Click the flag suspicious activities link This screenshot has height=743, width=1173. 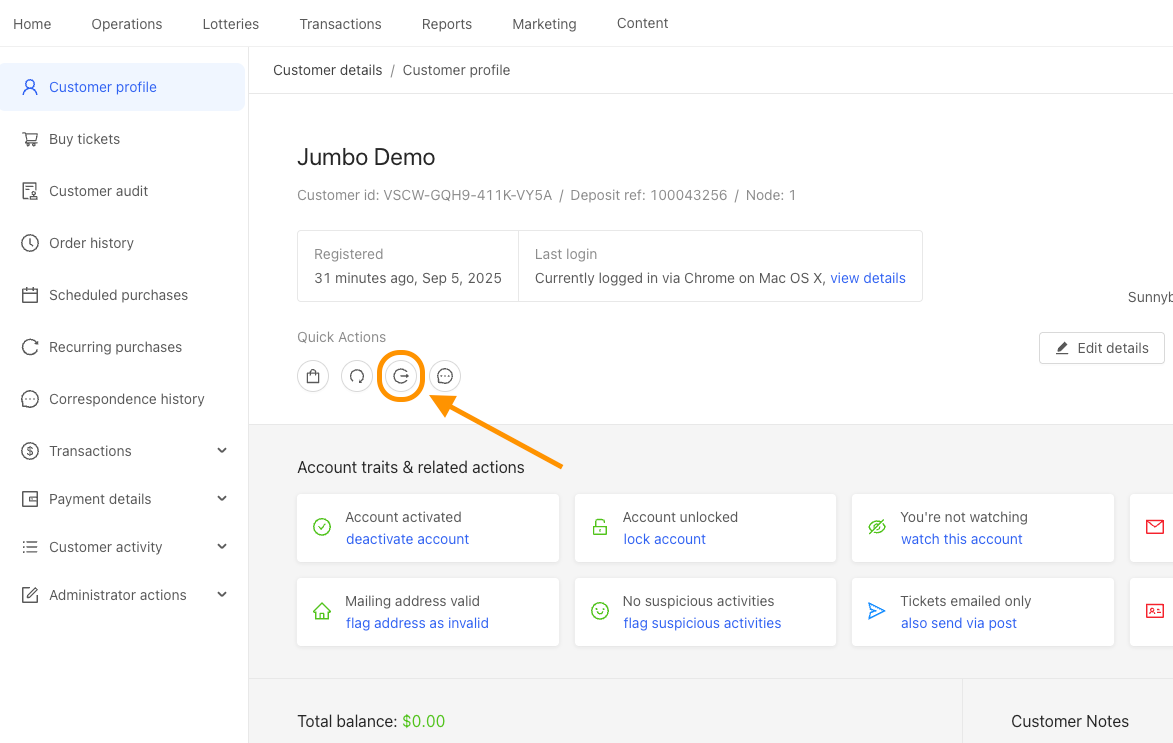[702, 623]
